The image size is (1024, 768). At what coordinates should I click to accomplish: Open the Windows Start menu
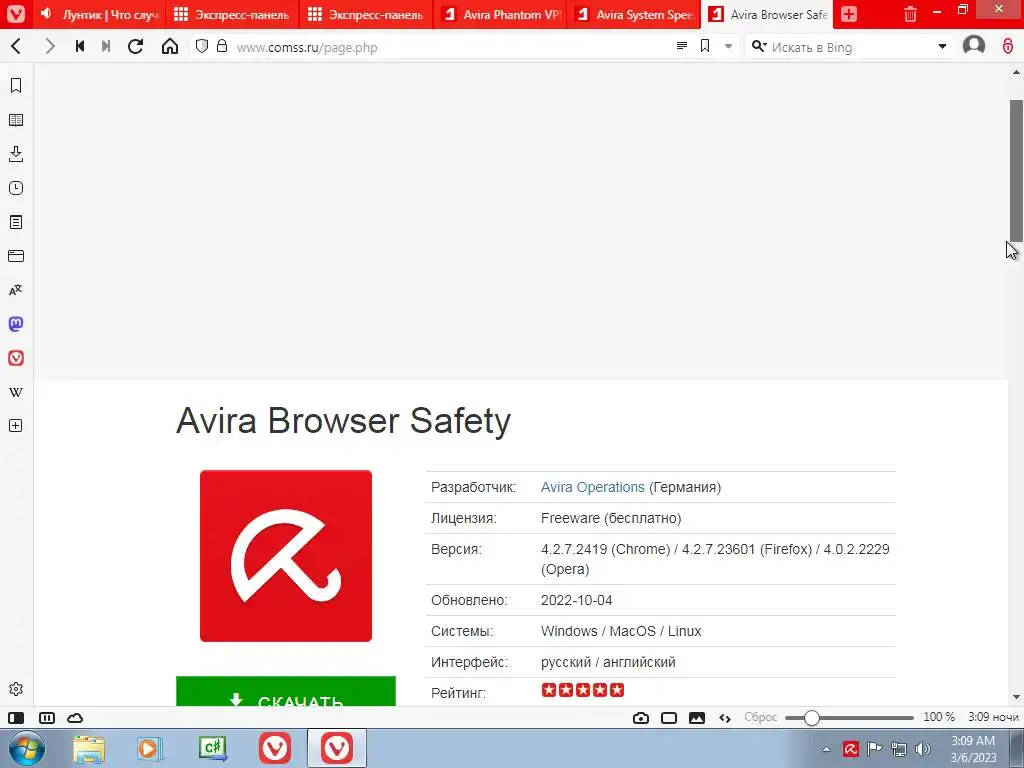coord(27,748)
